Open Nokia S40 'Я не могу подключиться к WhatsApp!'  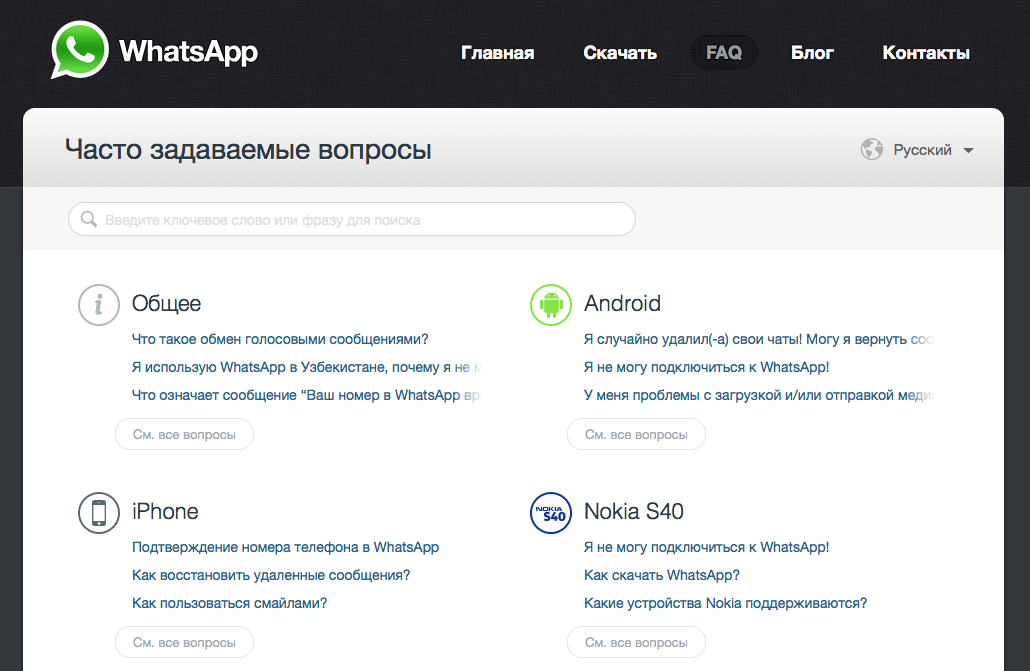(706, 547)
